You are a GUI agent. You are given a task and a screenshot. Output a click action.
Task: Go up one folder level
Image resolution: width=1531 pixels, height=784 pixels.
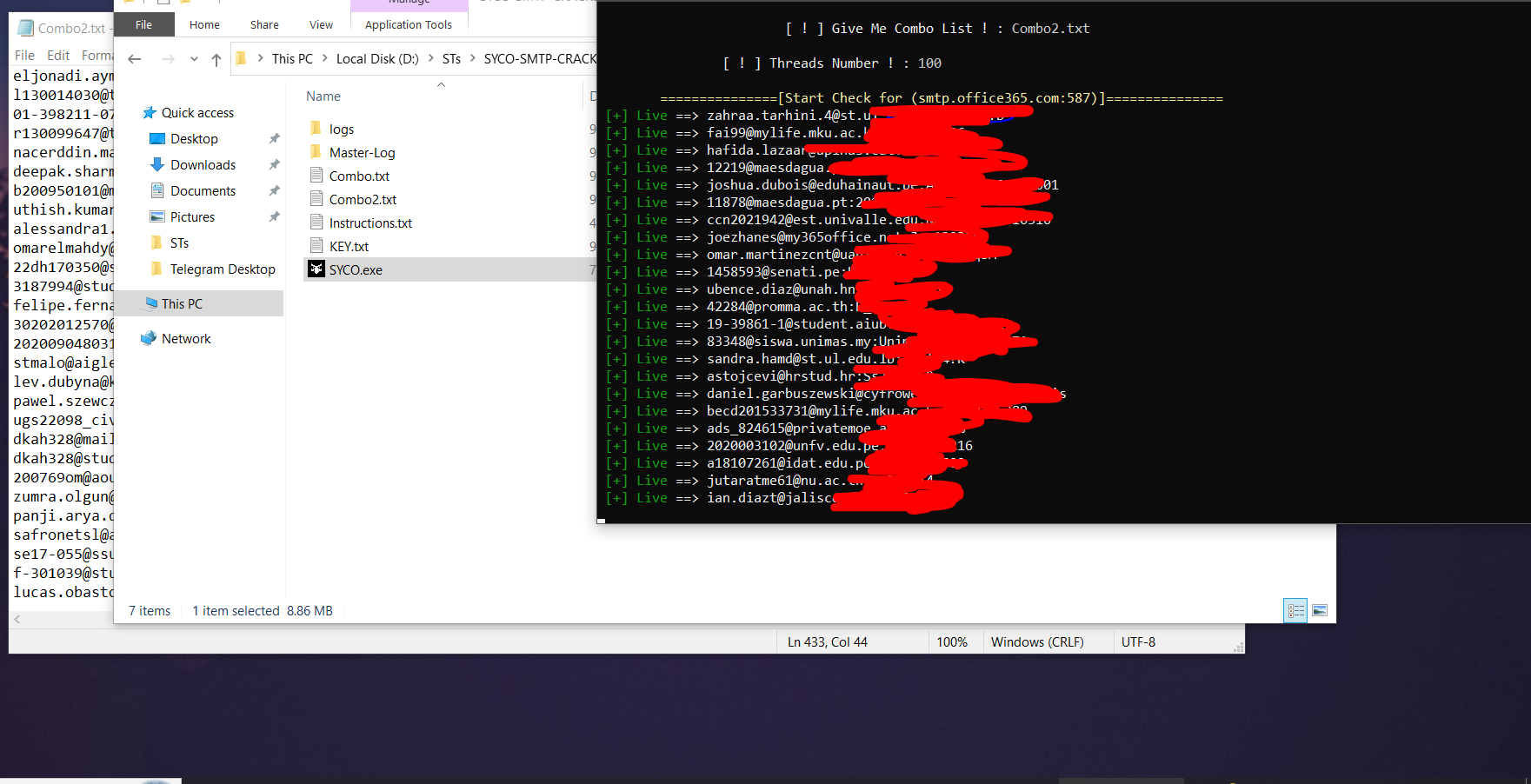pos(216,59)
